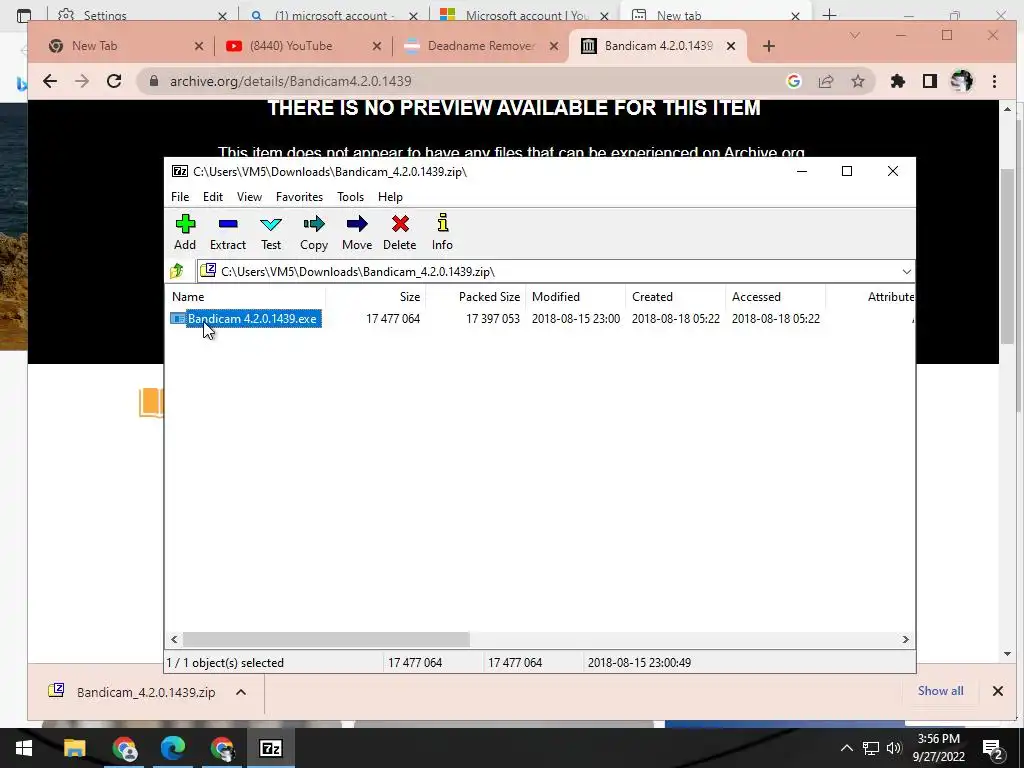Click the 7-Zip horizontal scrollbar thumb
This screenshot has width=1024, height=768.
326,639
